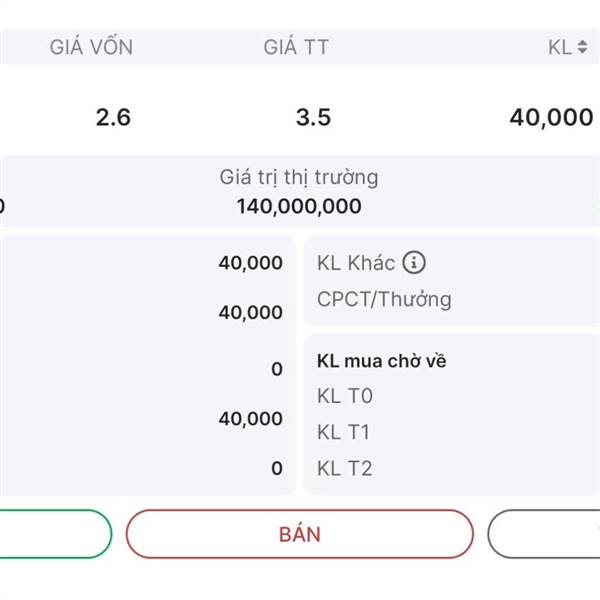Tap the red BÁN sell button
The width and height of the screenshot is (600, 600).
[x=300, y=534]
